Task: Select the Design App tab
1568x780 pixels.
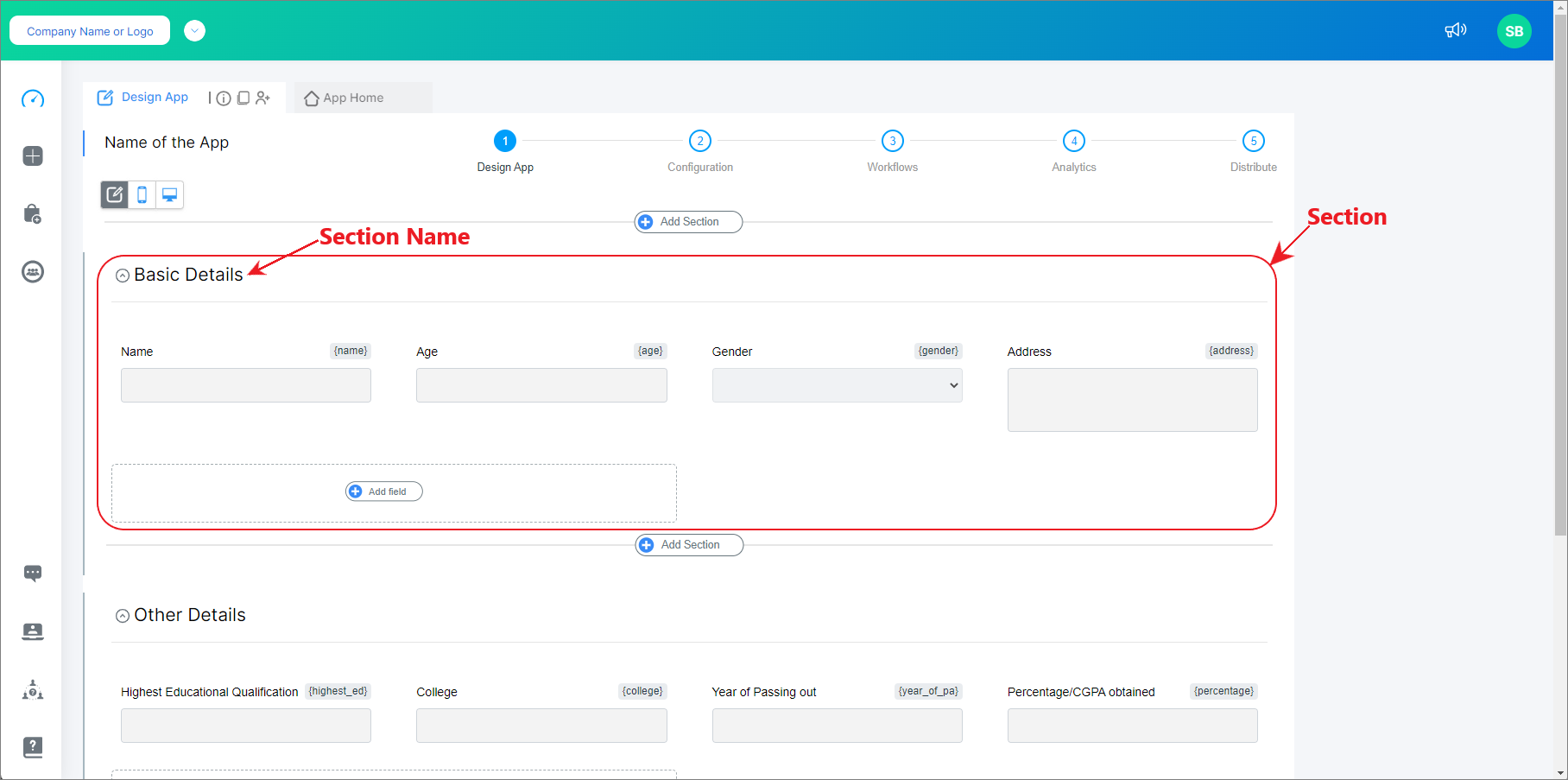Action: click(x=143, y=98)
